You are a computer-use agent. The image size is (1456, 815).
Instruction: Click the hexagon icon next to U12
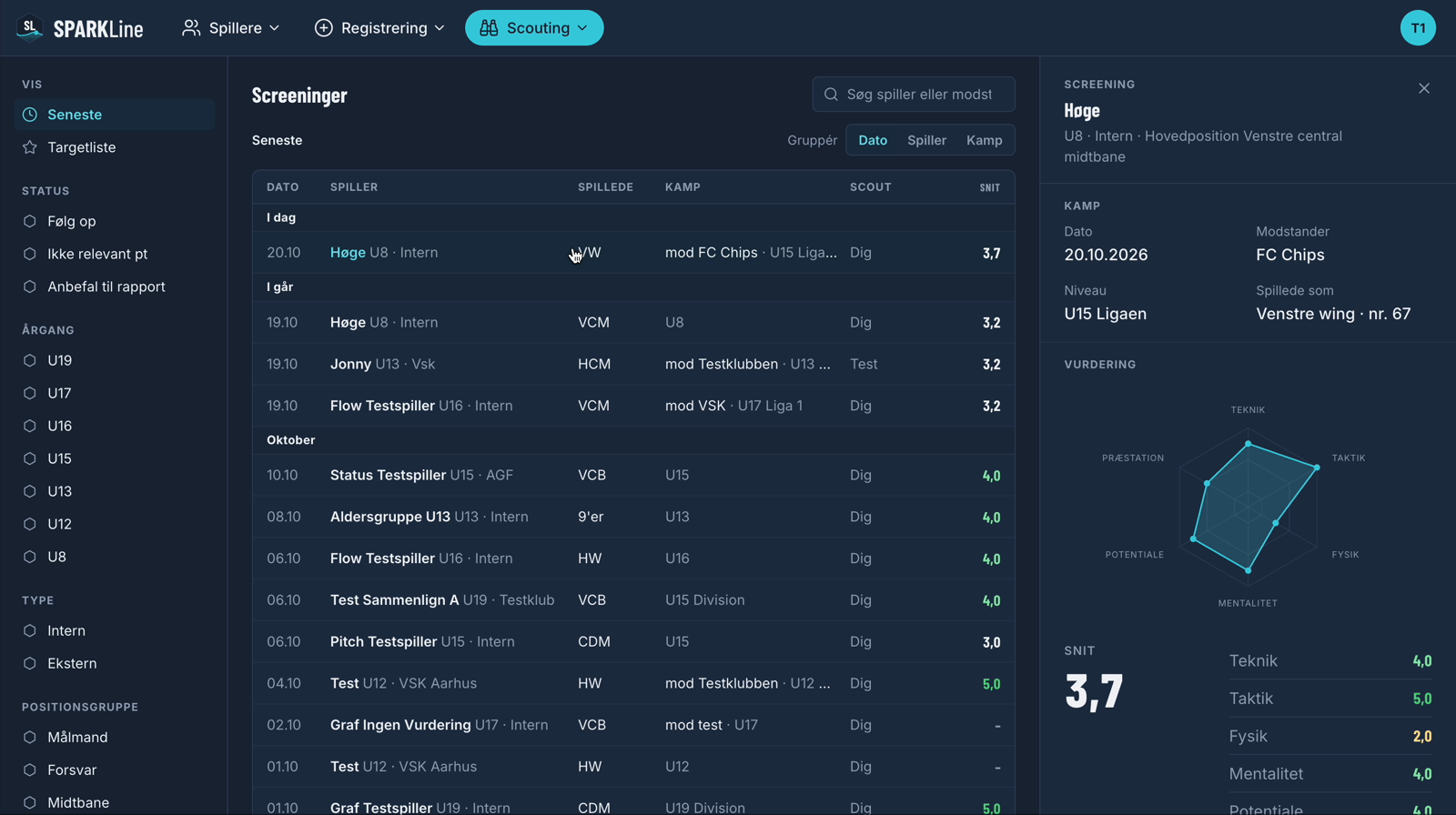(30, 524)
